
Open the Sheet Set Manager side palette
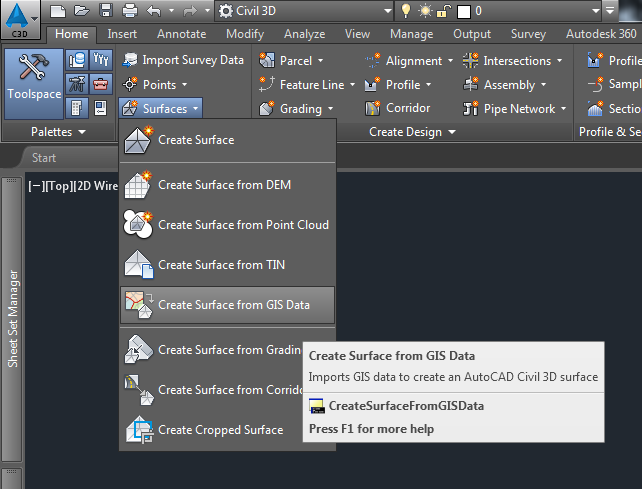click(x=12, y=319)
